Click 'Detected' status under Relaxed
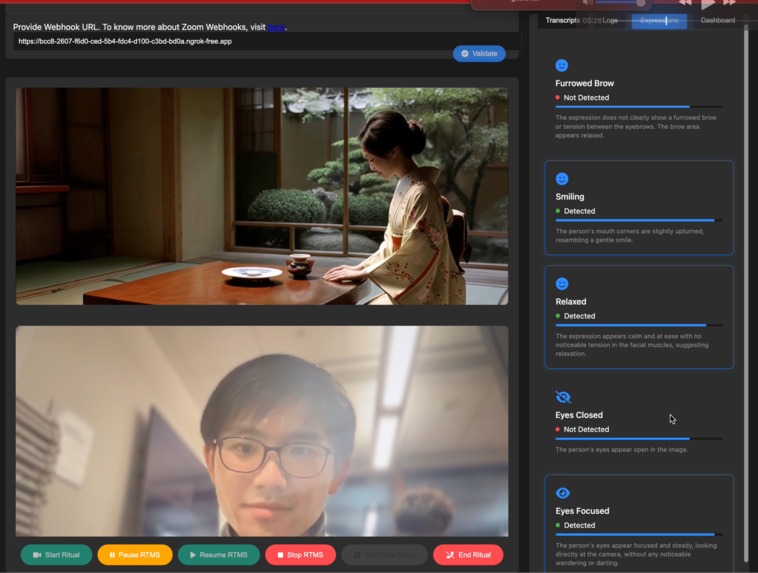Image resolution: width=758 pixels, height=573 pixels. [x=579, y=316]
